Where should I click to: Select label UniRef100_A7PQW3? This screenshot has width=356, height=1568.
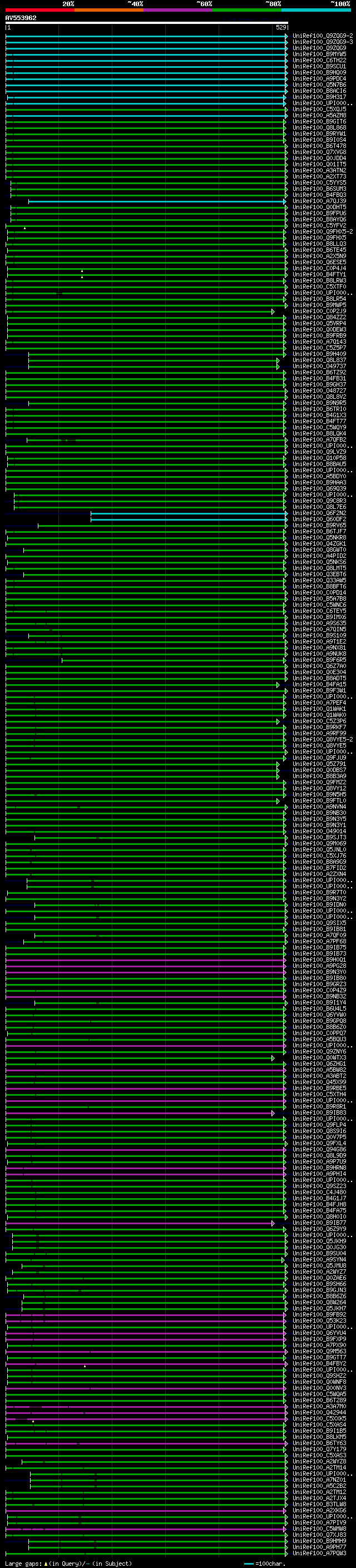(319, 1554)
